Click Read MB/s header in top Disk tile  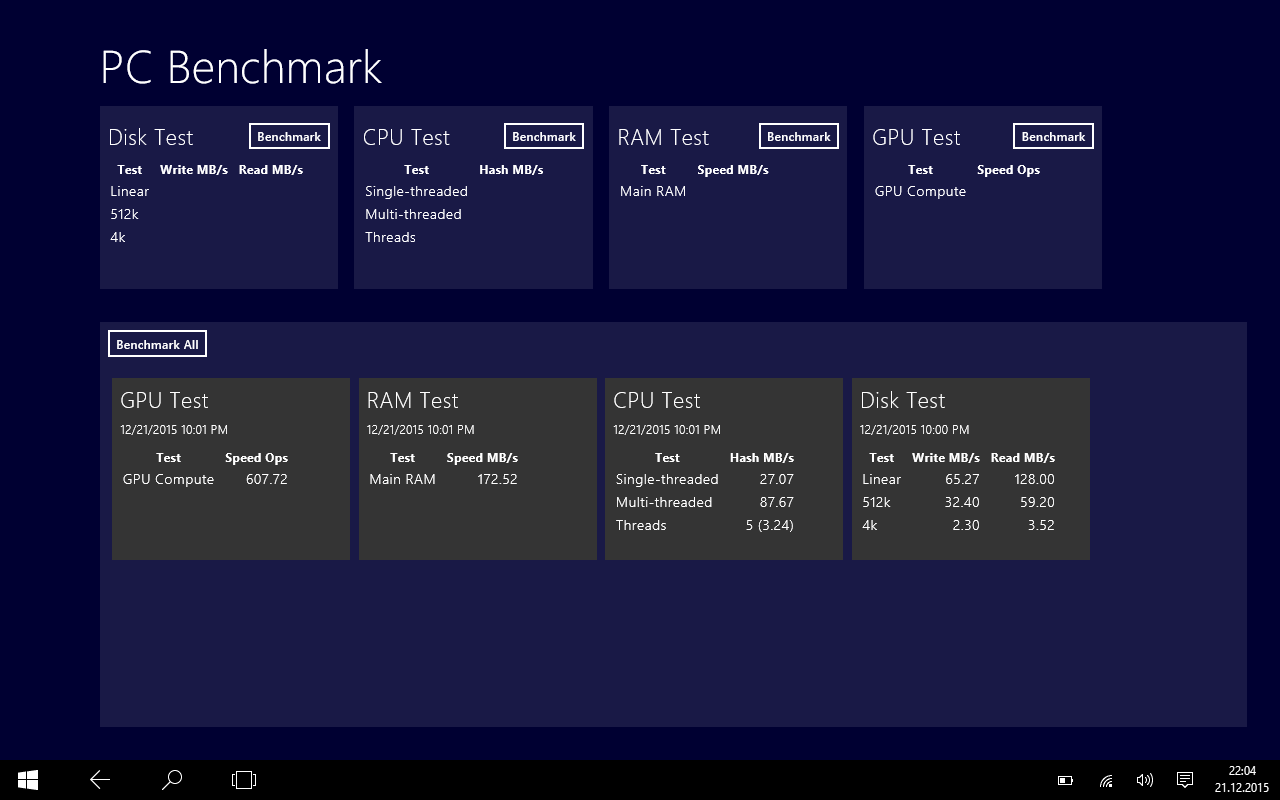pos(271,170)
